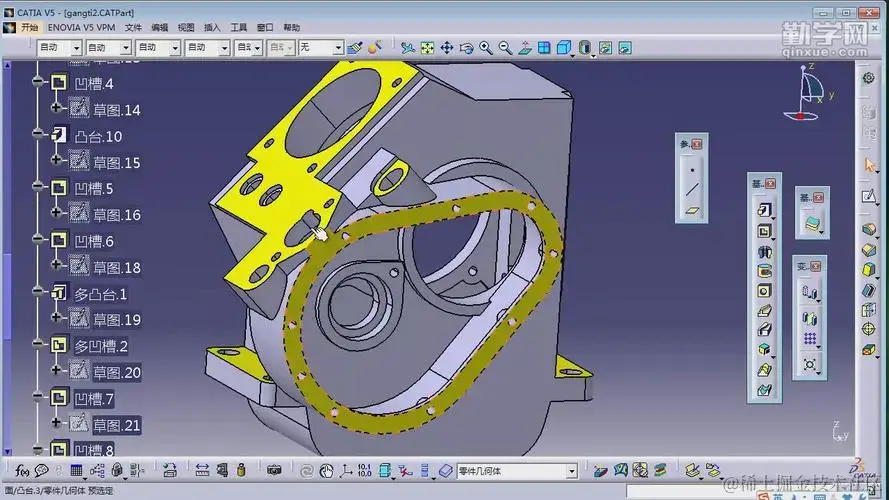Open the 插入 menu

212,27
